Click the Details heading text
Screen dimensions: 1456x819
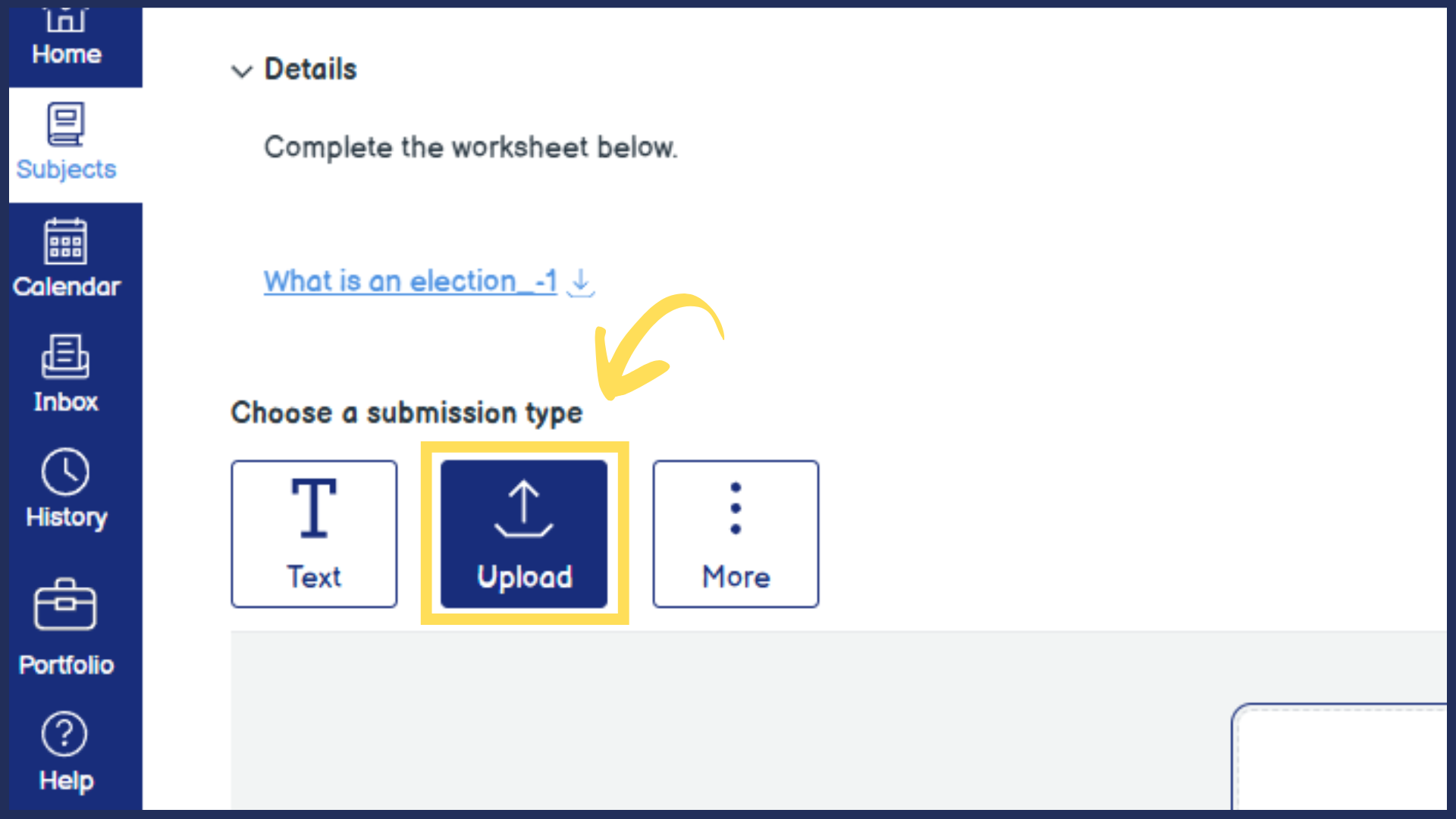(310, 70)
